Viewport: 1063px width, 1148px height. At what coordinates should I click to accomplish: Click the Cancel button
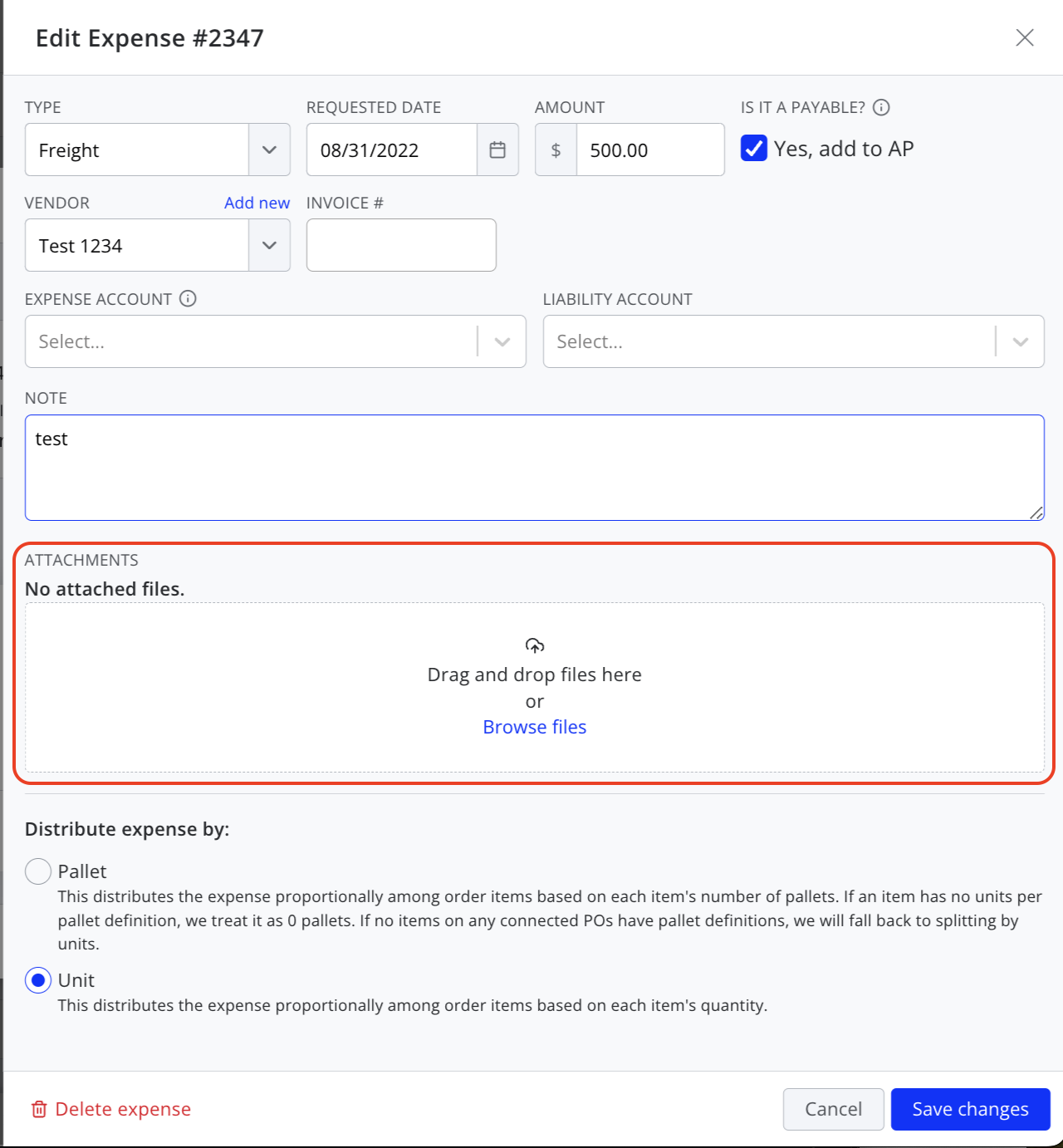click(x=834, y=1109)
